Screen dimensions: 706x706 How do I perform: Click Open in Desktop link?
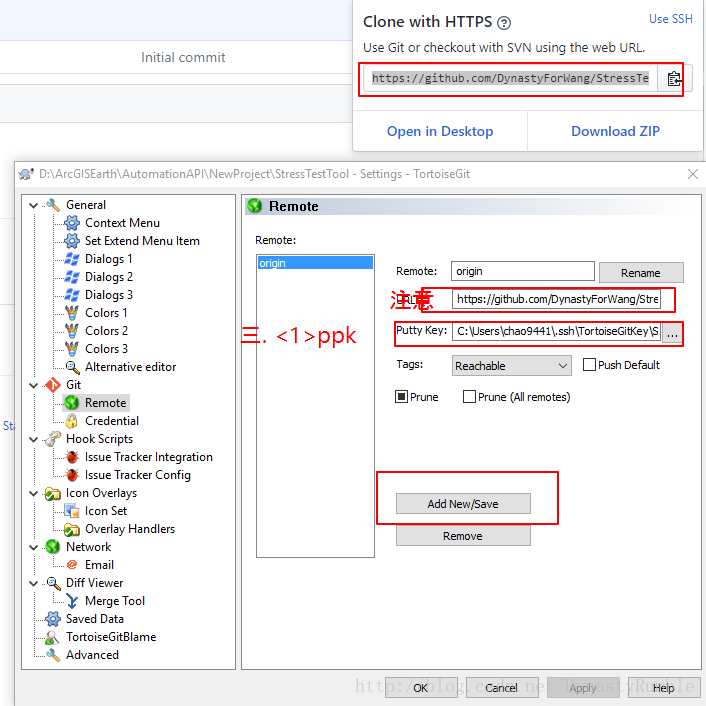coord(440,131)
